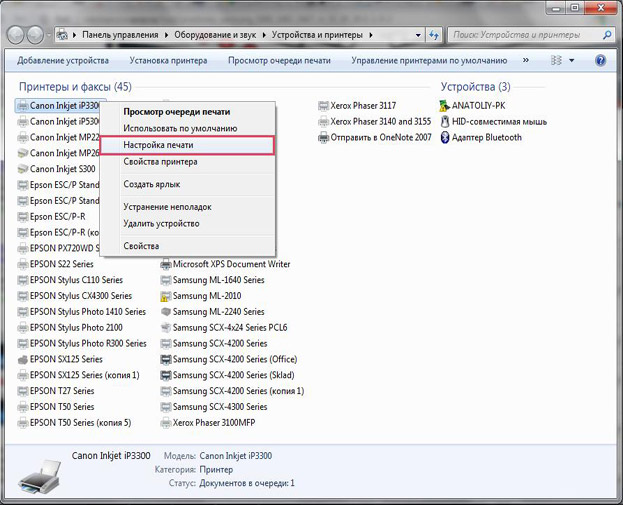Expand arrow after Устройства и принтеры breadcrumb
The image size is (623, 505).
click(x=371, y=35)
